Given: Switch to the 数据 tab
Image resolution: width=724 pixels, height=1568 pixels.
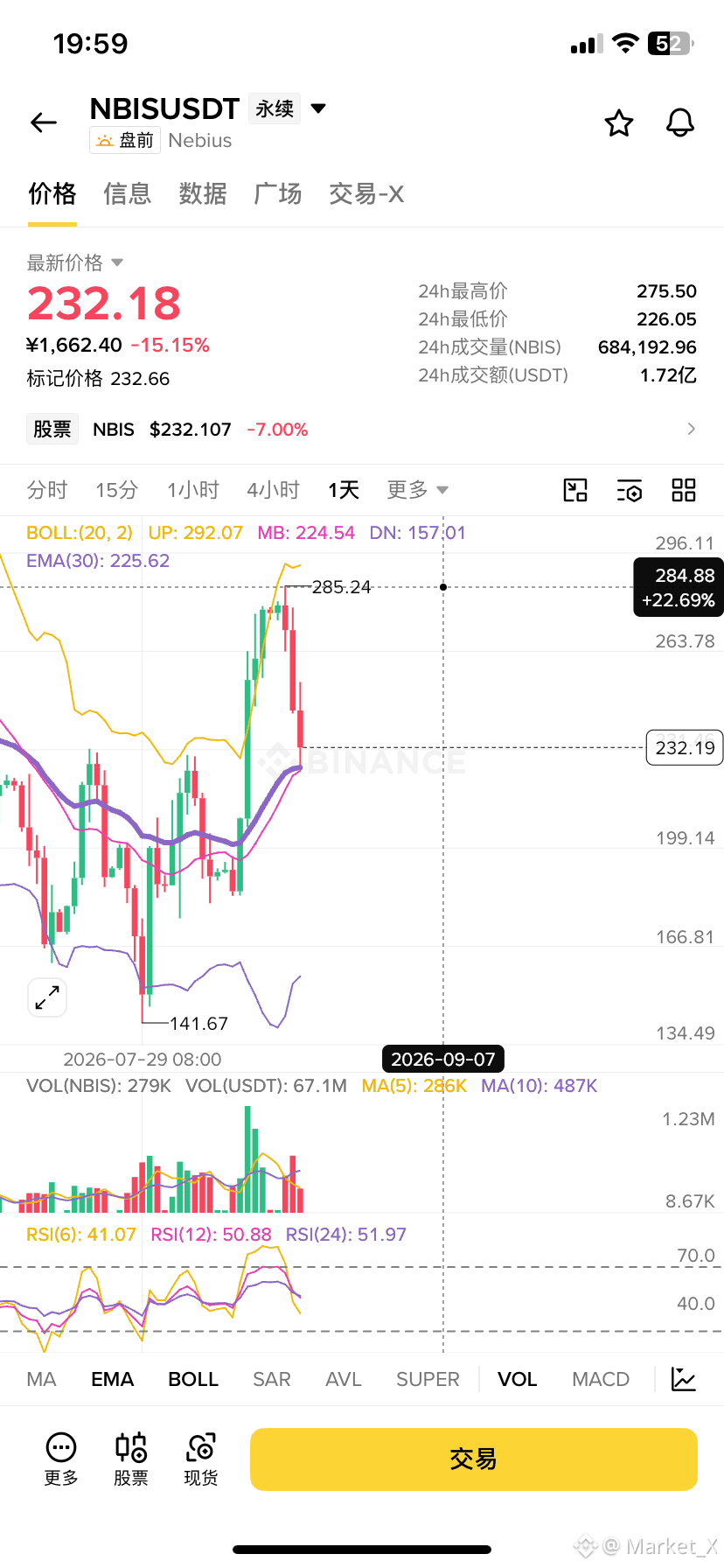Looking at the screenshot, I should [203, 193].
